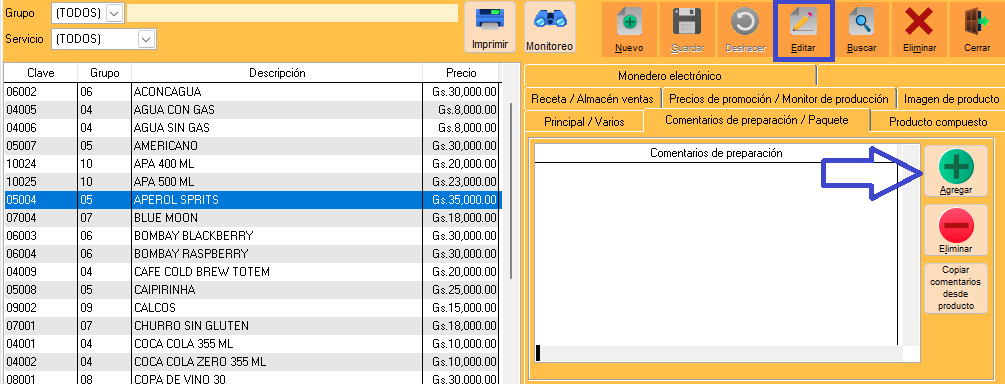The image size is (1005, 384).
Task: Click the Gs.15,000.00 price cell
Action: pyautogui.click(x=461, y=308)
